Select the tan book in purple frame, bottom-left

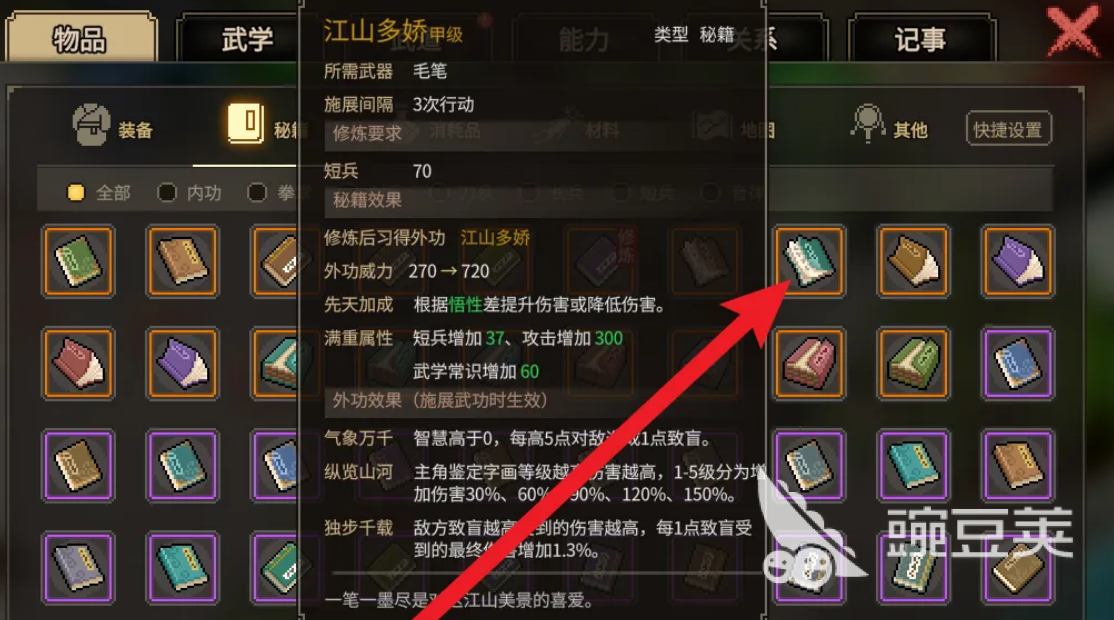click(x=78, y=465)
